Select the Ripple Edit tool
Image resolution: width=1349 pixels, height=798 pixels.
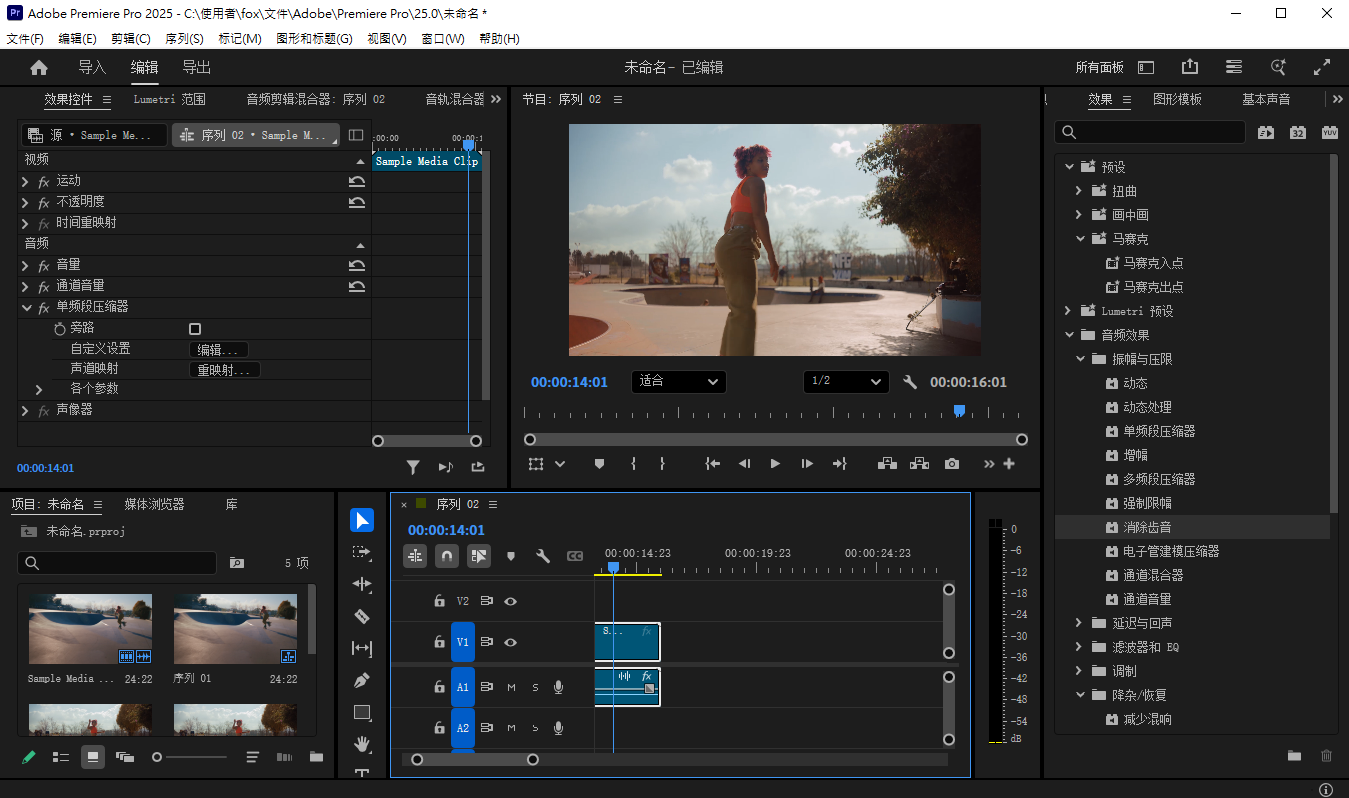[x=362, y=584]
